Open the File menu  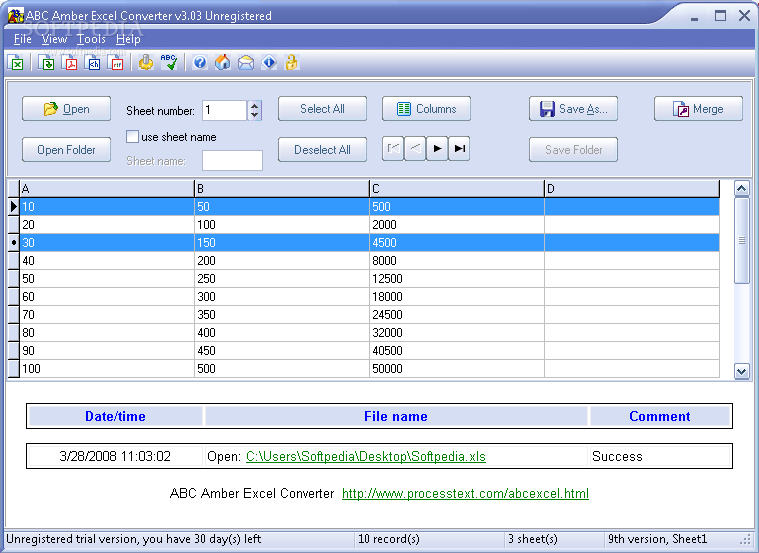(x=22, y=39)
